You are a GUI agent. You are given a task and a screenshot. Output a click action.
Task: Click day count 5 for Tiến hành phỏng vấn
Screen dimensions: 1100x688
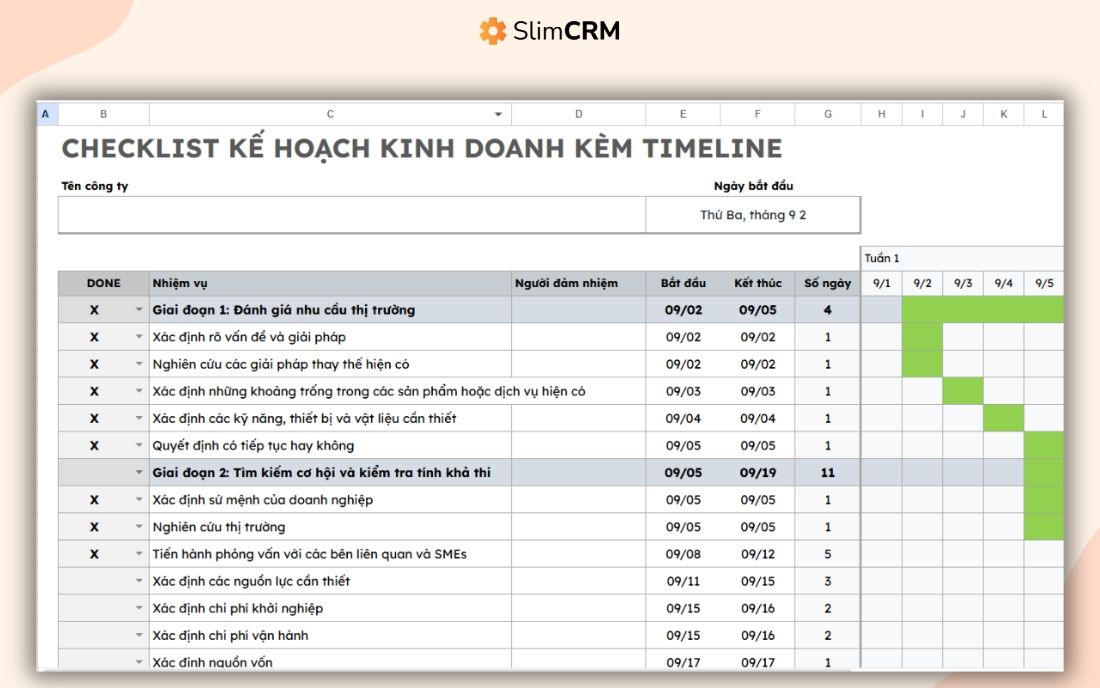point(828,554)
